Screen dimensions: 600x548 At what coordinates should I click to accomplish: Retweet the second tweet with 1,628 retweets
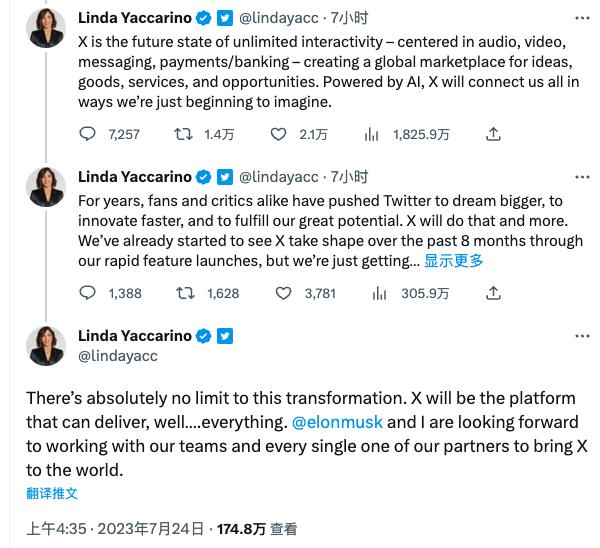185,293
